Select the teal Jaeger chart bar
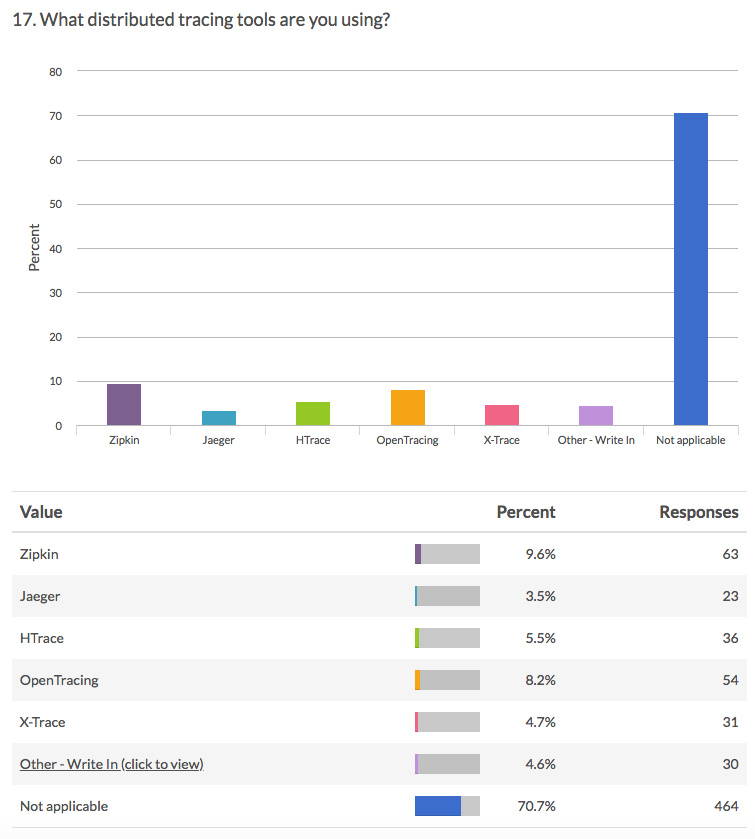 pyautogui.click(x=218, y=418)
